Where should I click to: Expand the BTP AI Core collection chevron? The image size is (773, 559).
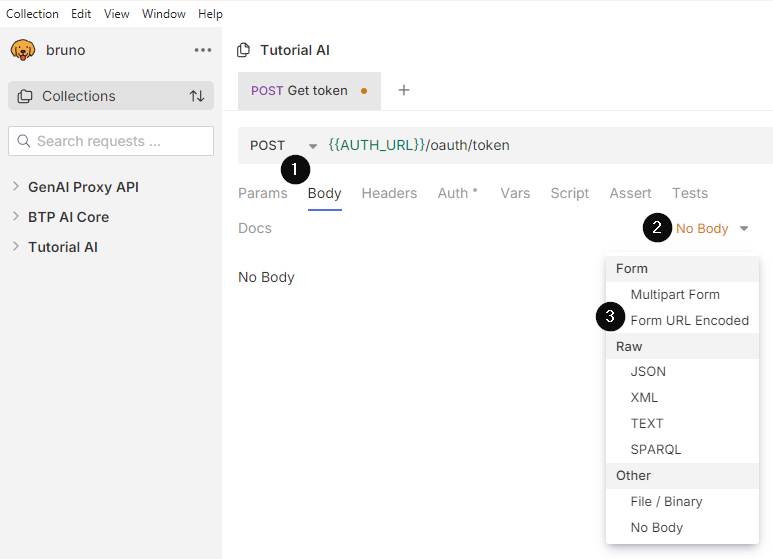click(16, 216)
